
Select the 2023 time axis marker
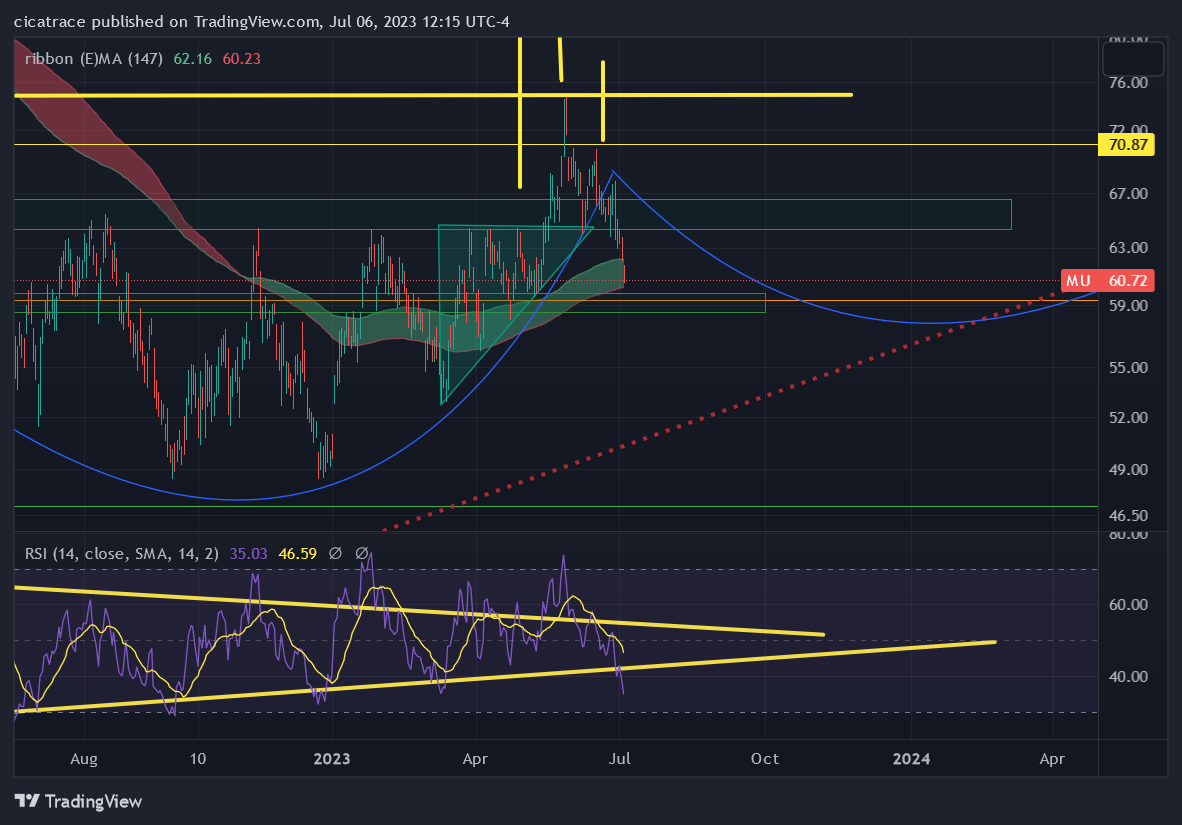(332, 759)
